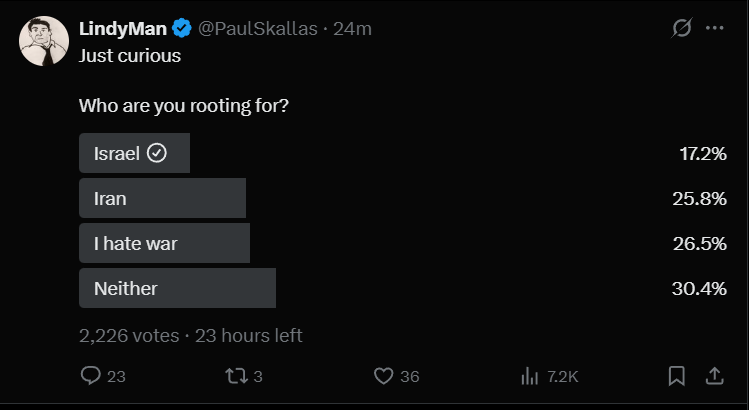Viewport: 749px width, 410px height.
Task: Click the blue verified badge
Action: pos(182,28)
